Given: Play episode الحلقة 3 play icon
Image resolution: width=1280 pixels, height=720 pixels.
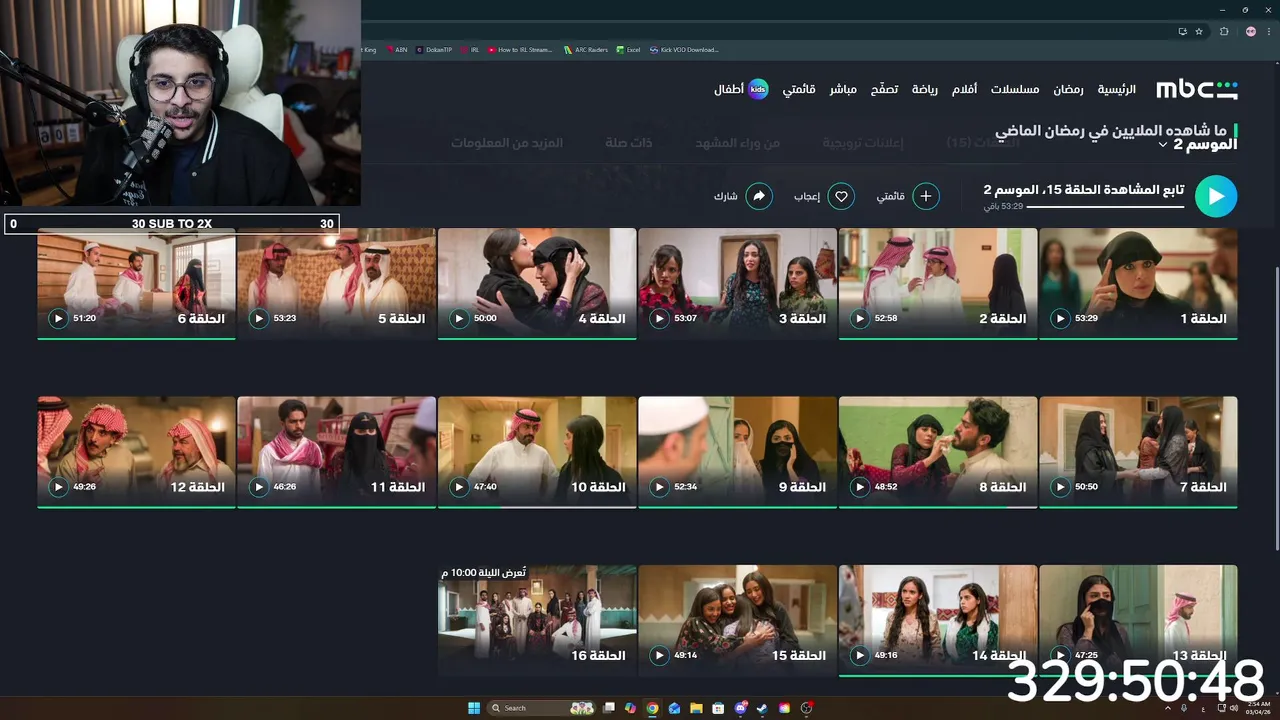Looking at the screenshot, I should point(659,319).
